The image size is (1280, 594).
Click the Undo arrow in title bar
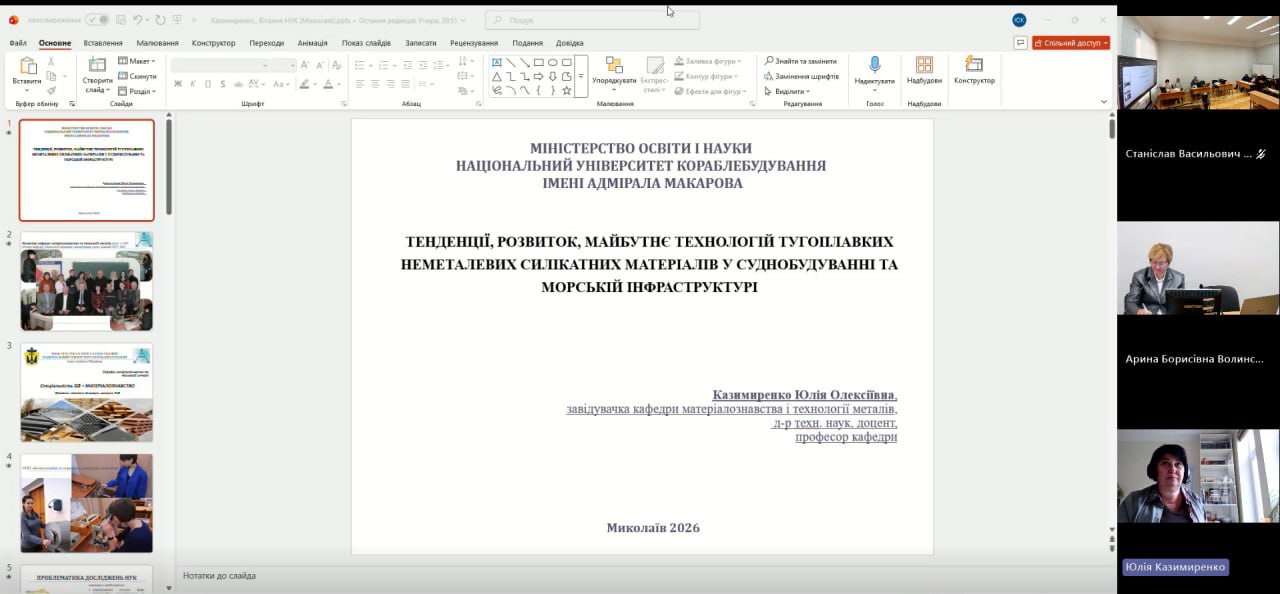[139, 20]
